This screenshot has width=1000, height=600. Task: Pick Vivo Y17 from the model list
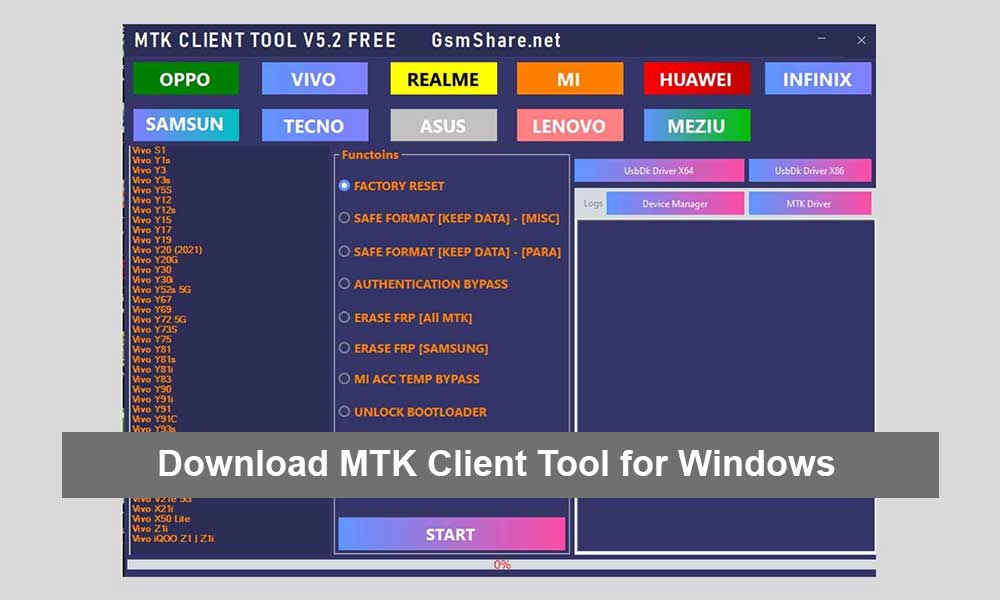pos(152,230)
